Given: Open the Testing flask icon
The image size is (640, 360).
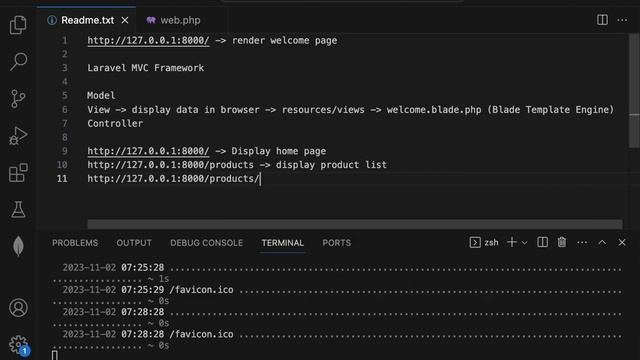Looking at the screenshot, I should click(x=18, y=209).
